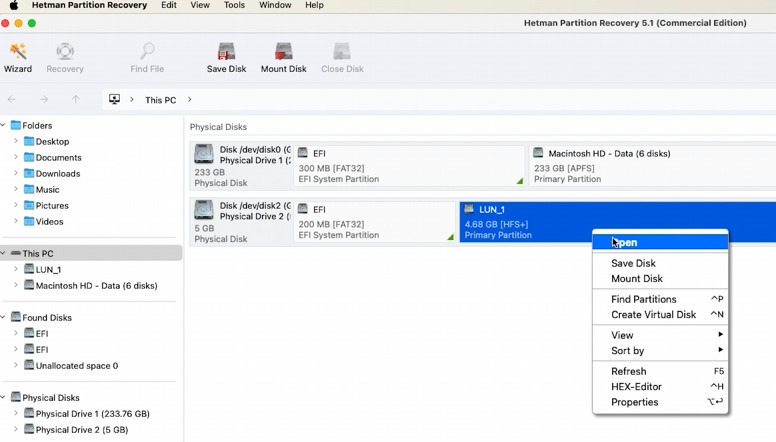This screenshot has height=442, width=776.
Task: Expand the Downloads folder node
Action: coord(16,173)
